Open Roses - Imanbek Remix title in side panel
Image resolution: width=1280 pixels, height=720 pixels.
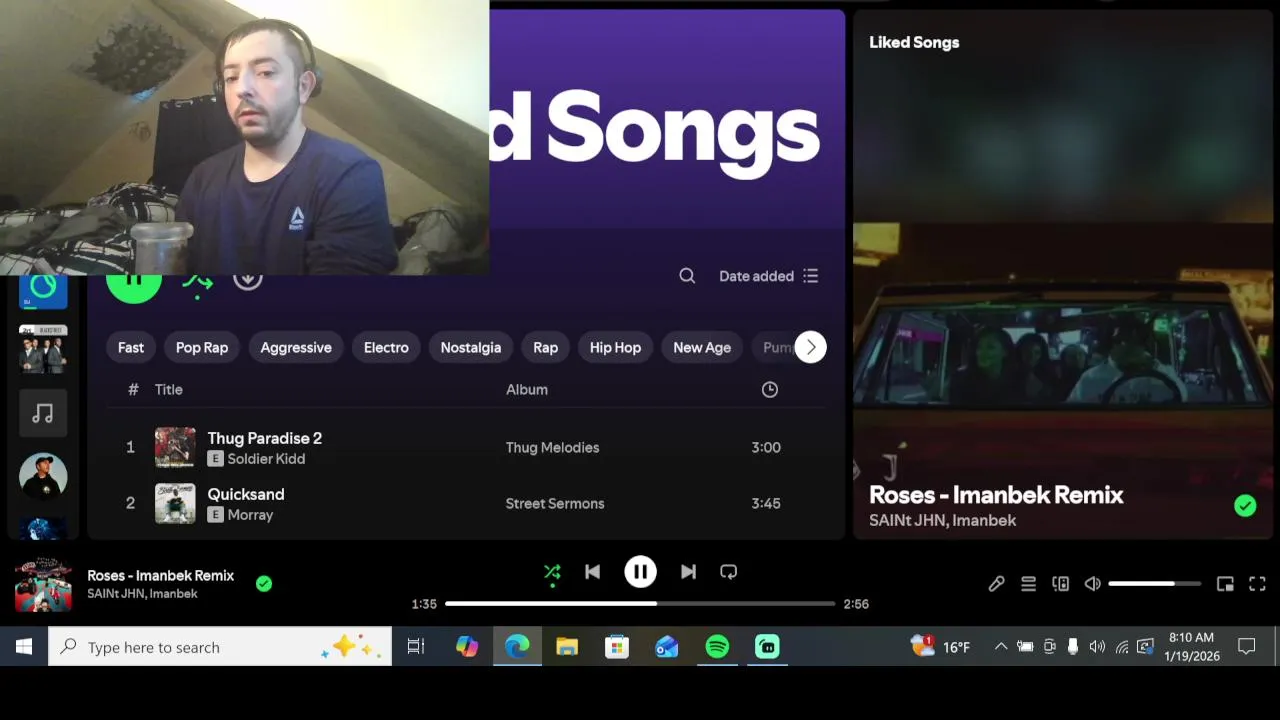tap(996, 495)
